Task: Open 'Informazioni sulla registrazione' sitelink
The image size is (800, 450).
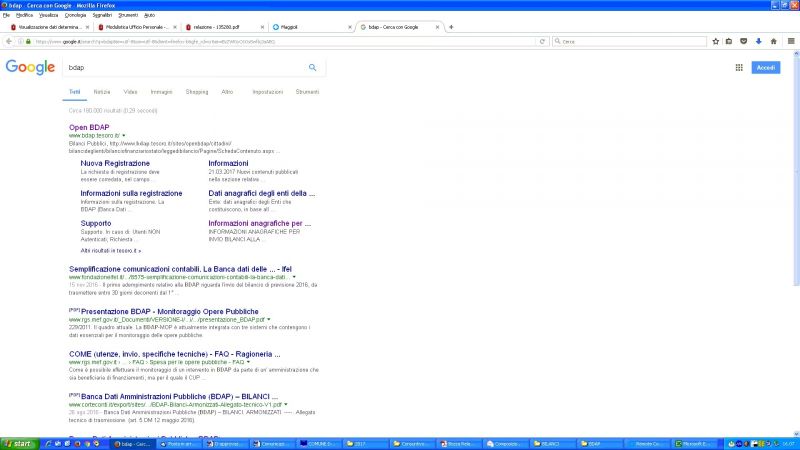Action: (x=131, y=193)
